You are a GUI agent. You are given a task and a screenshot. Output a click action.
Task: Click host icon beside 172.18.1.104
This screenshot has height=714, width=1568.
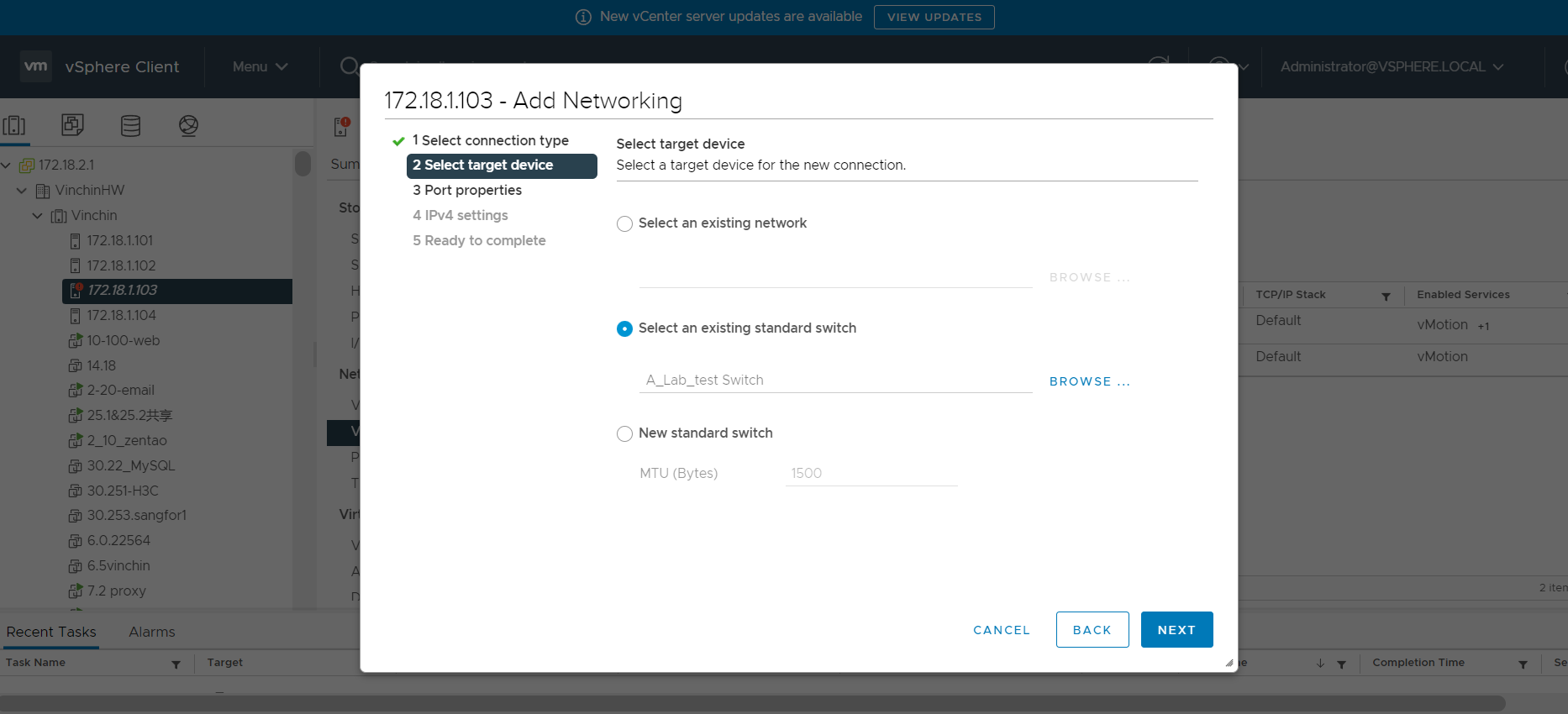(75, 316)
